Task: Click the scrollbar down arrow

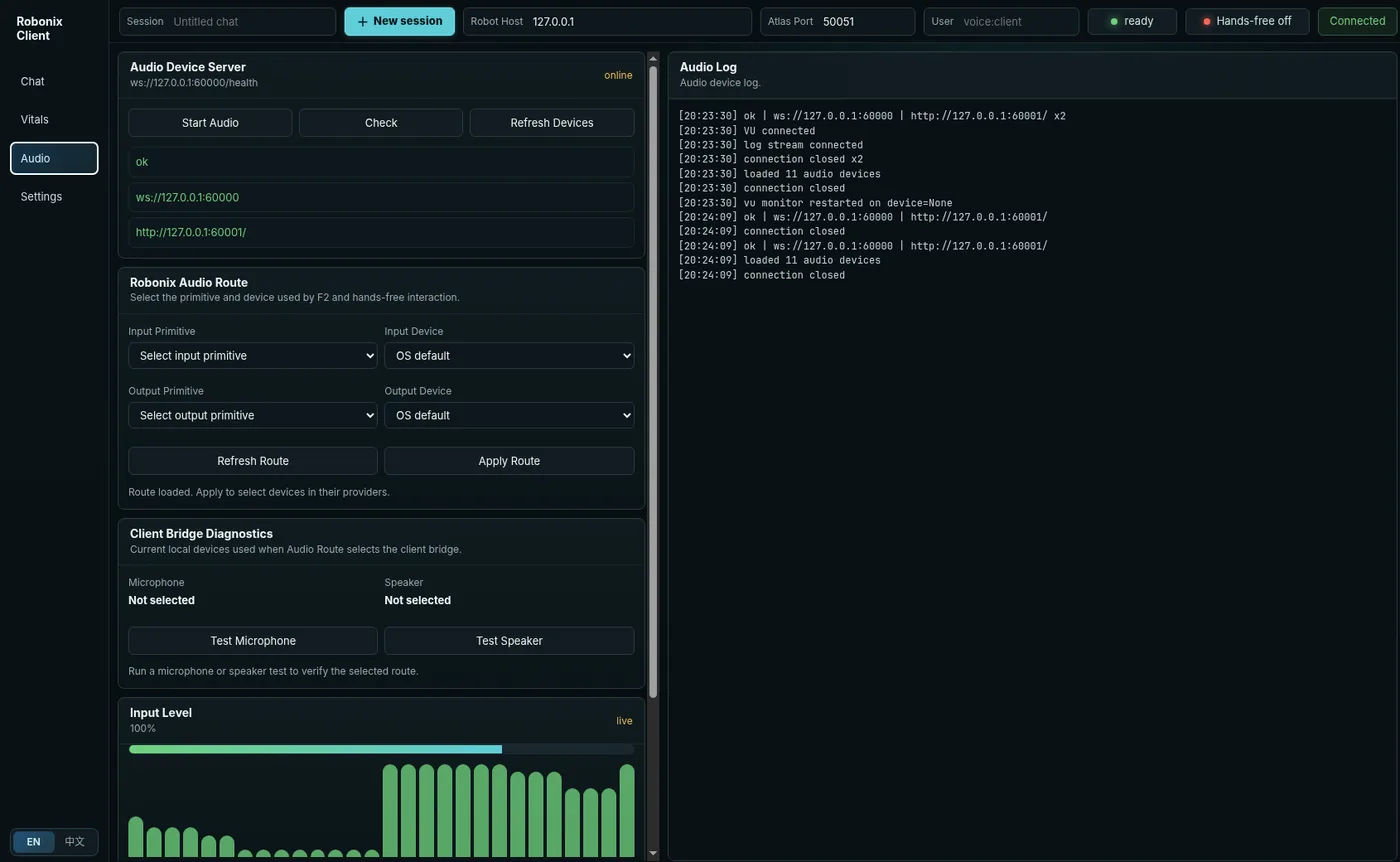Action: click(653, 853)
